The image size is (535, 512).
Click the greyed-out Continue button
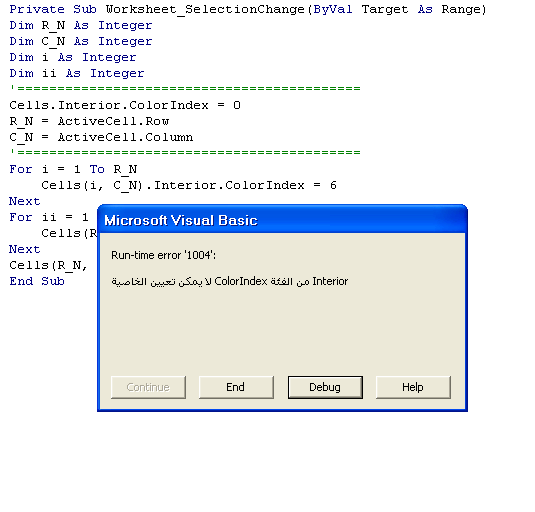click(x=148, y=387)
